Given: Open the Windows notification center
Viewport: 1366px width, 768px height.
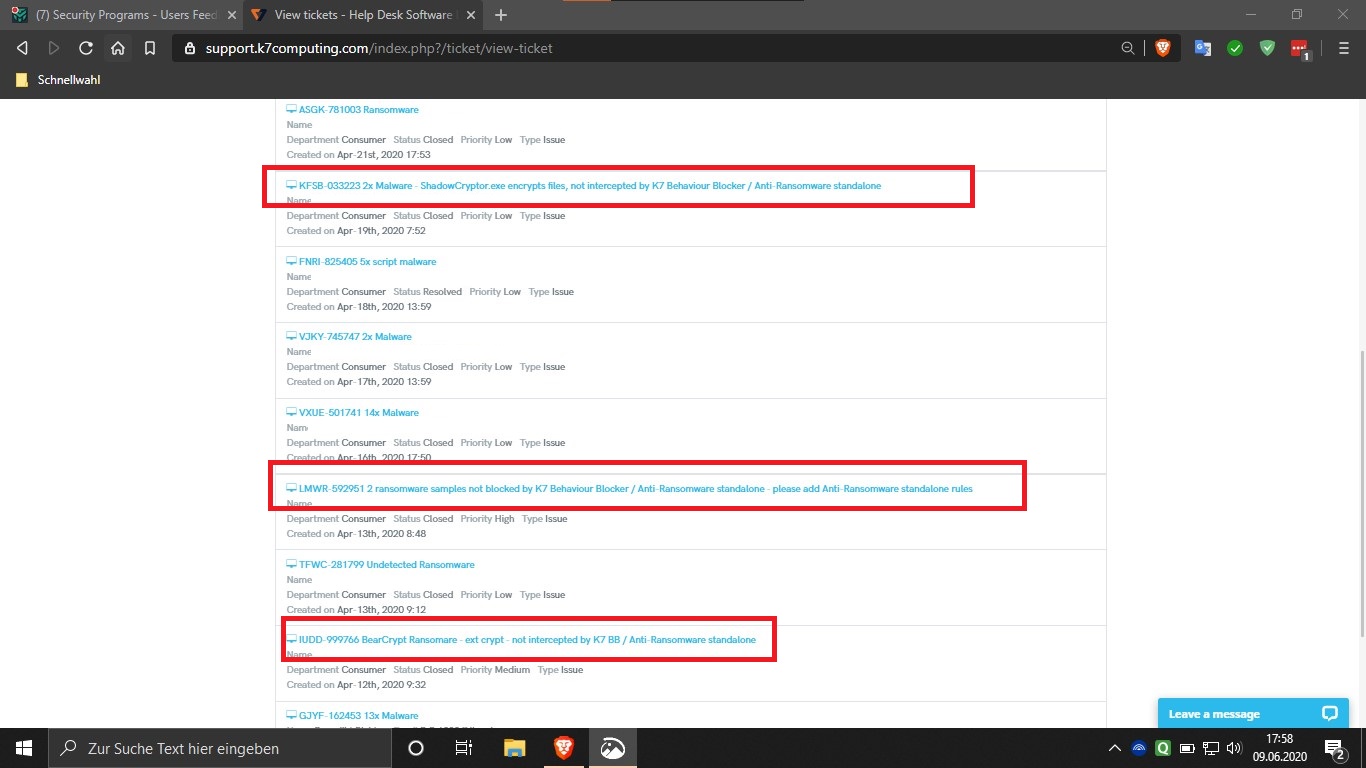Looking at the screenshot, I should [1334, 748].
